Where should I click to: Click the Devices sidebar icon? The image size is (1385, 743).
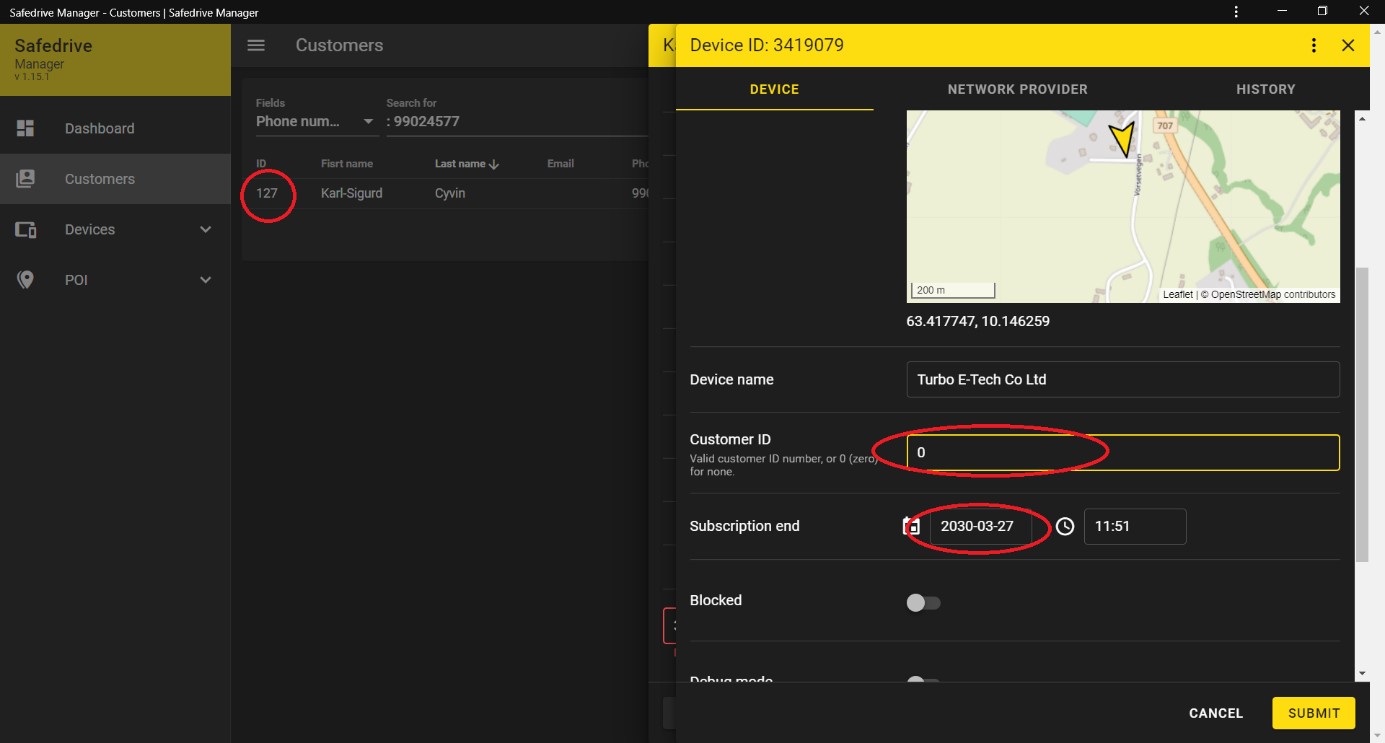[x=25, y=230]
